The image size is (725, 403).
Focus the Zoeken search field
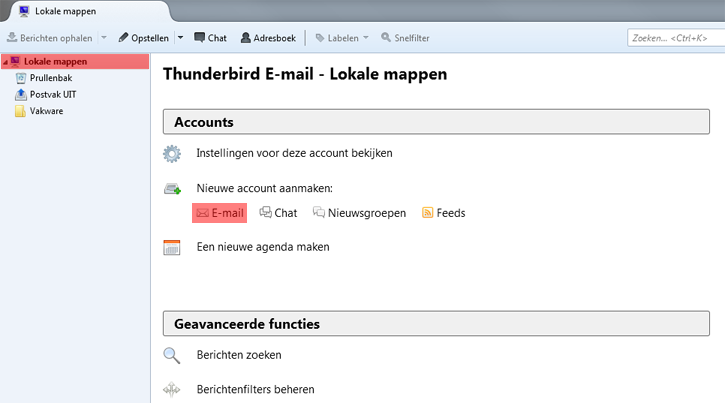[676, 38]
